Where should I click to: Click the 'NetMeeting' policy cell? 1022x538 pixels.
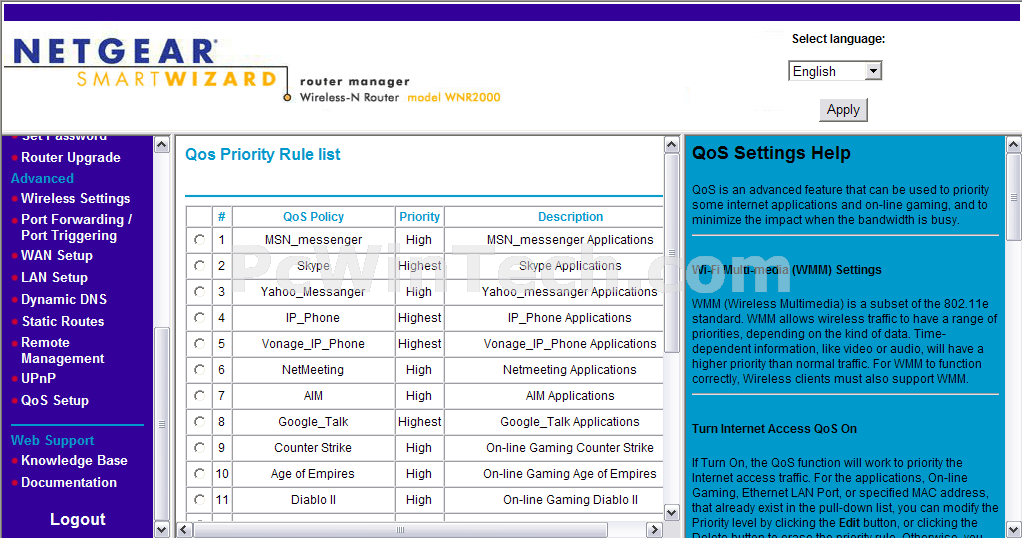(314, 370)
